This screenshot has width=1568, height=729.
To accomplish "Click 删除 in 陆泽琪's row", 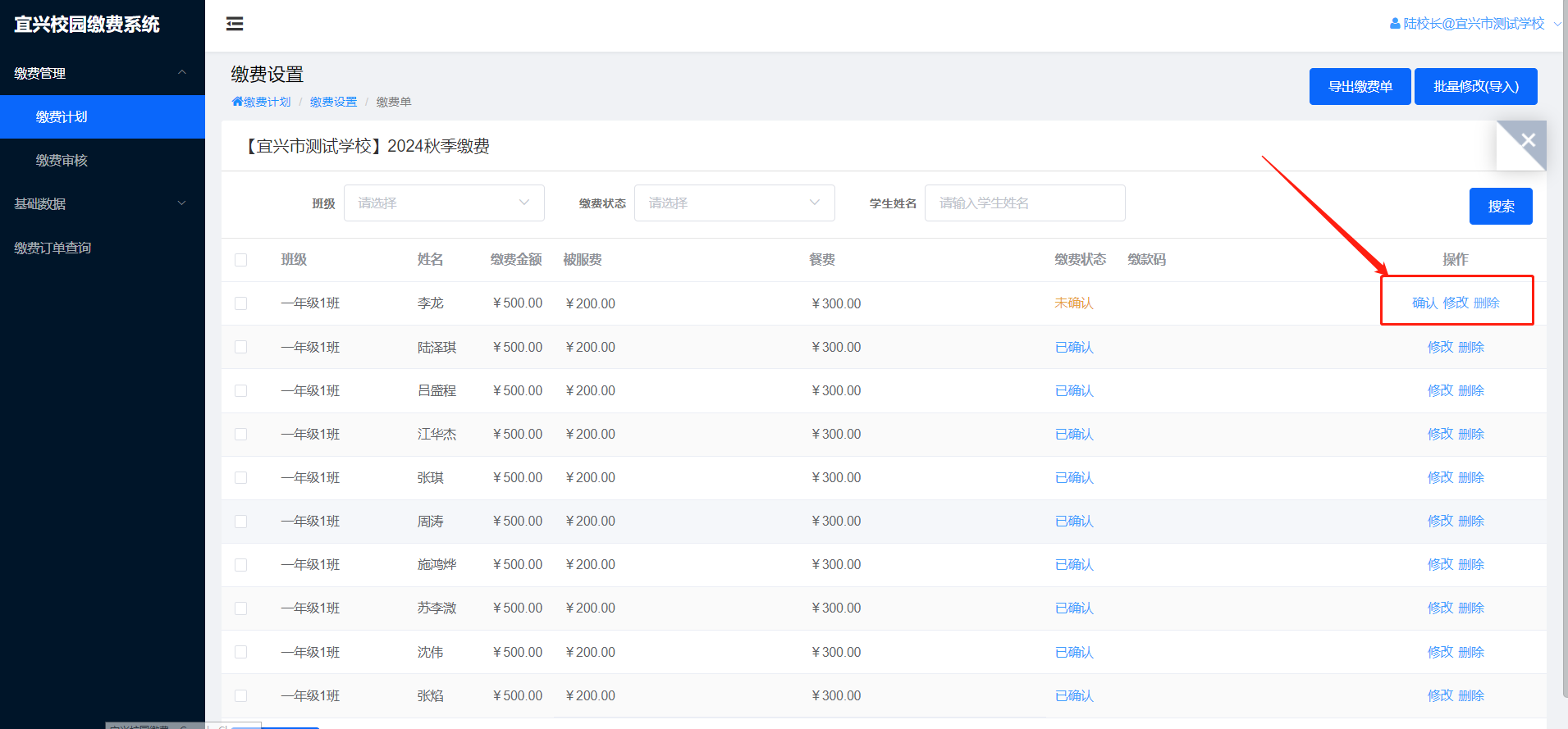I will (1471, 347).
